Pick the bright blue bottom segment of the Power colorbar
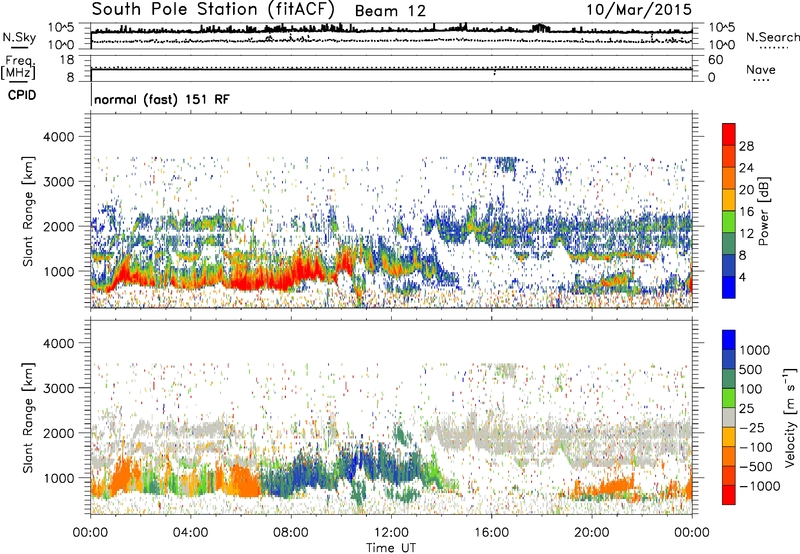The height and width of the screenshot is (554, 800). (729, 288)
